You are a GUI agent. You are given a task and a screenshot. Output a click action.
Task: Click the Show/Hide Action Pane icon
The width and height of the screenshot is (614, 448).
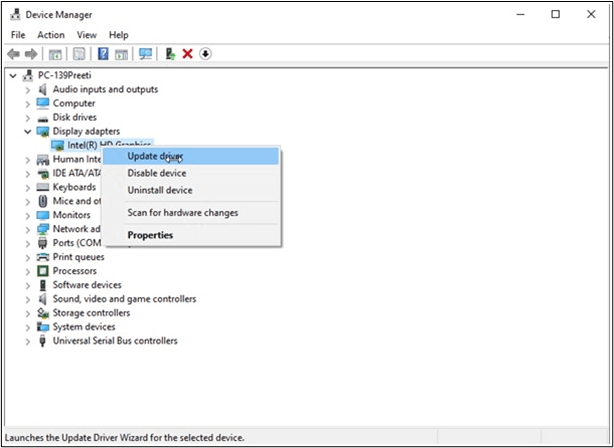point(121,54)
